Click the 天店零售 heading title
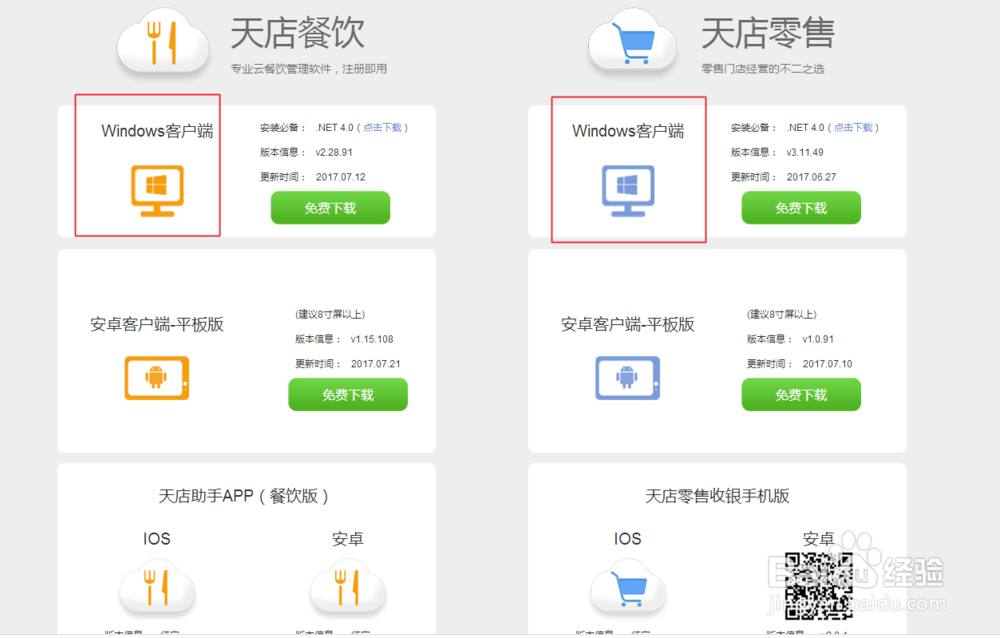1000x638 pixels. click(768, 33)
